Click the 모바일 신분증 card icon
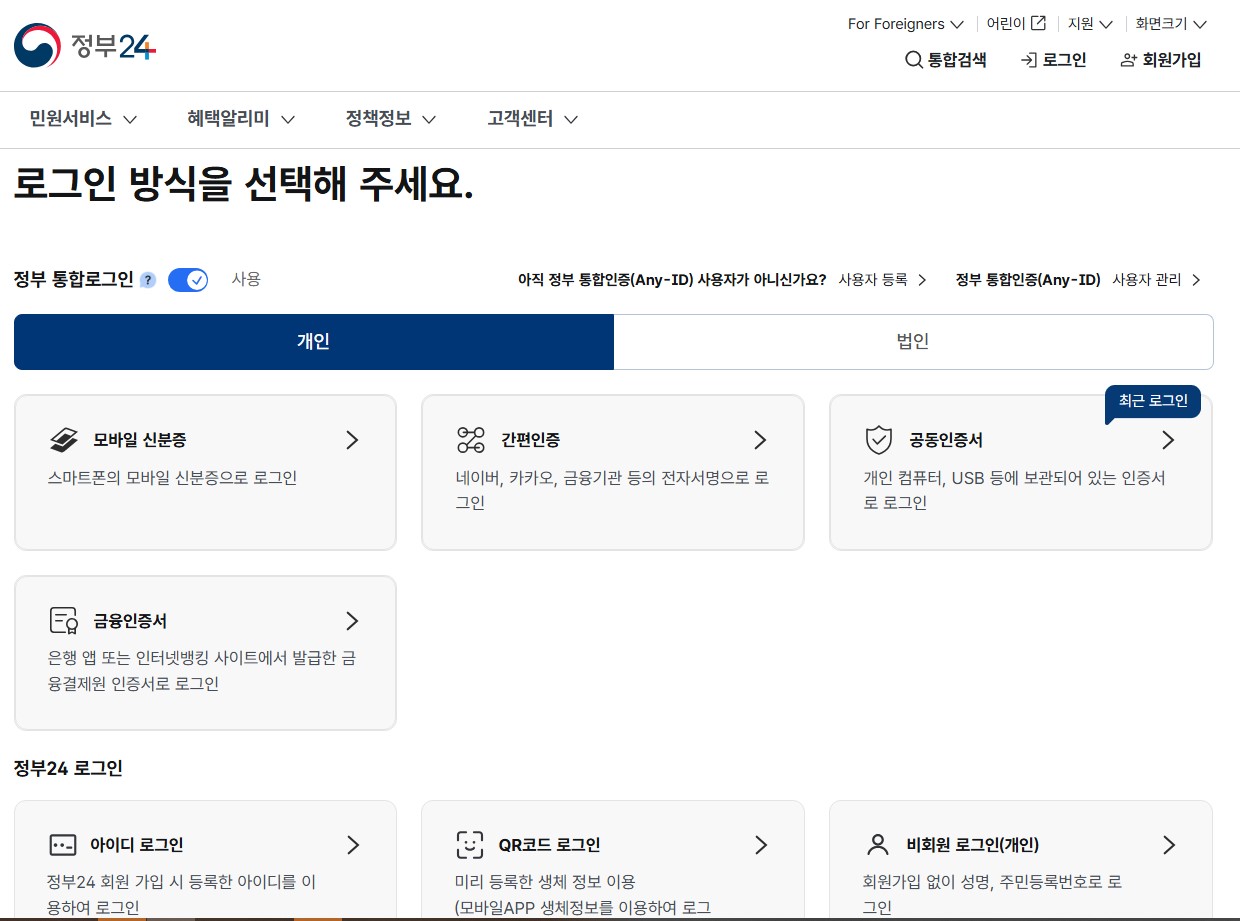Viewport: 1240px width, 921px height. (x=64, y=440)
